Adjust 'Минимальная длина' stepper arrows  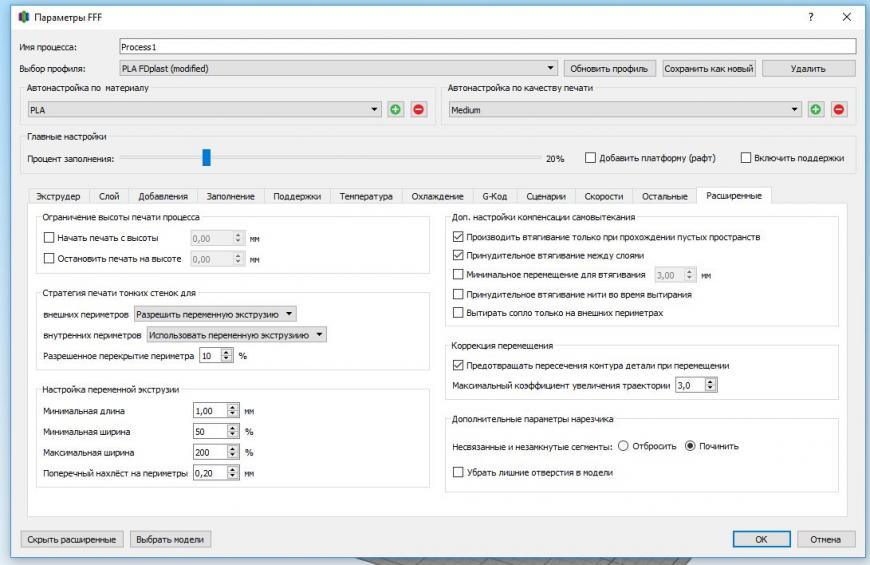[x=233, y=411]
